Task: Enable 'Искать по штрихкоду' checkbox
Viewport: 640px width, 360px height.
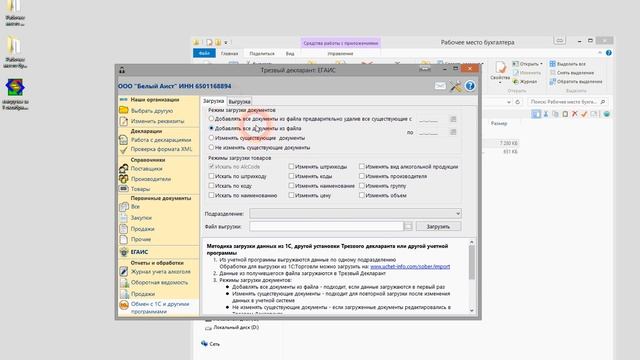Action: pyautogui.click(x=211, y=176)
